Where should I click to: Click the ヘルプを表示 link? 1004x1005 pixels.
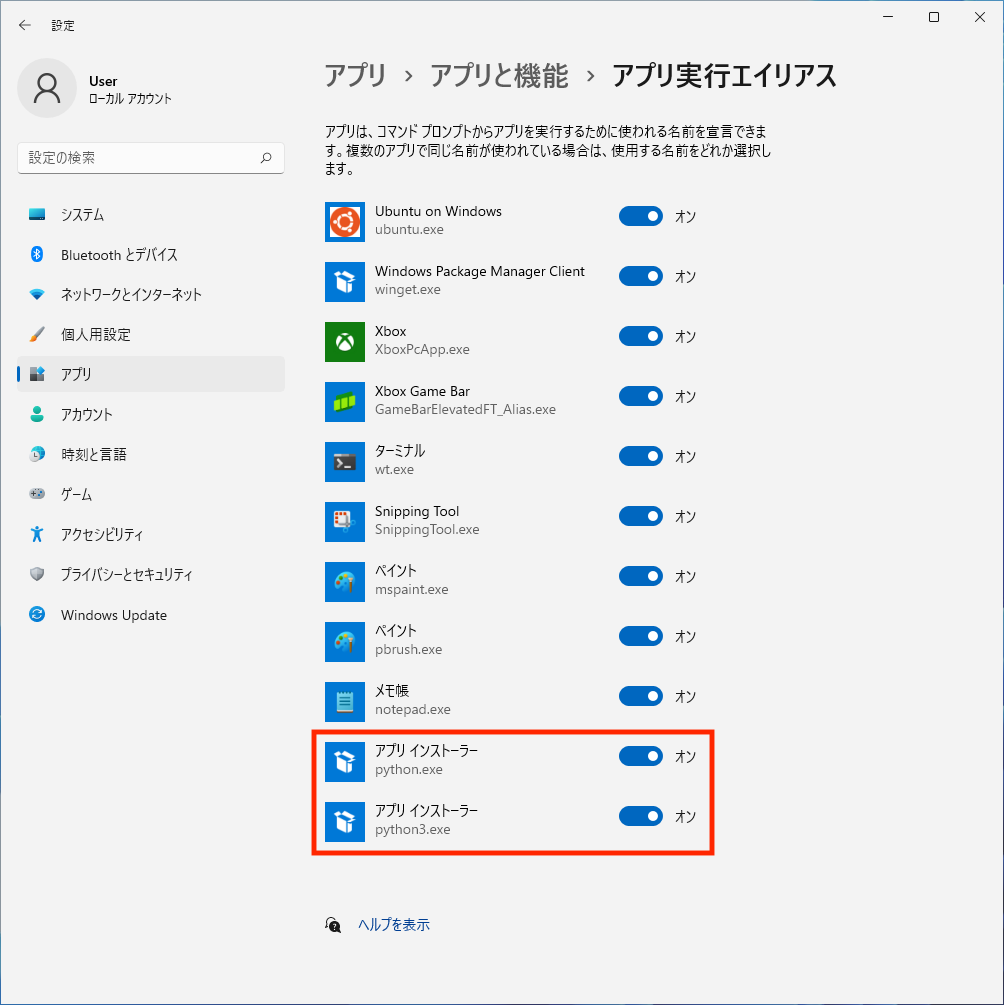(x=394, y=925)
